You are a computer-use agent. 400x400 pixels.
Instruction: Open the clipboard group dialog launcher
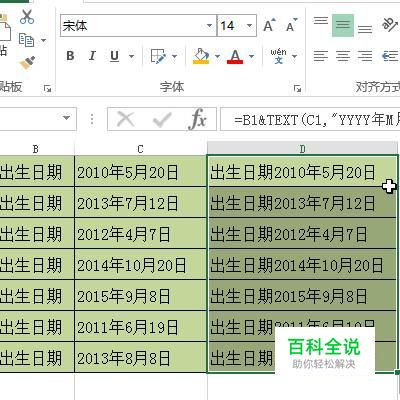pyautogui.click(x=47, y=88)
